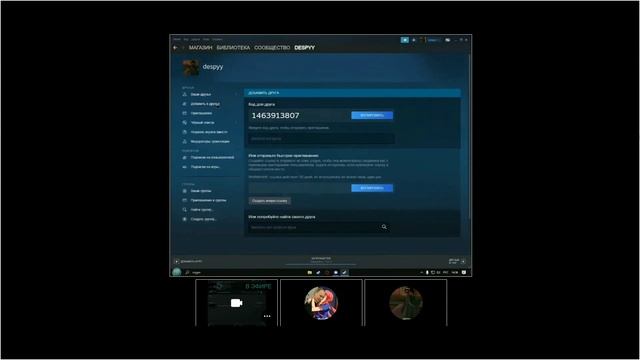
Task: Select the В ЭФИРЕ stream thumbnail
Action: tap(237, 303)
